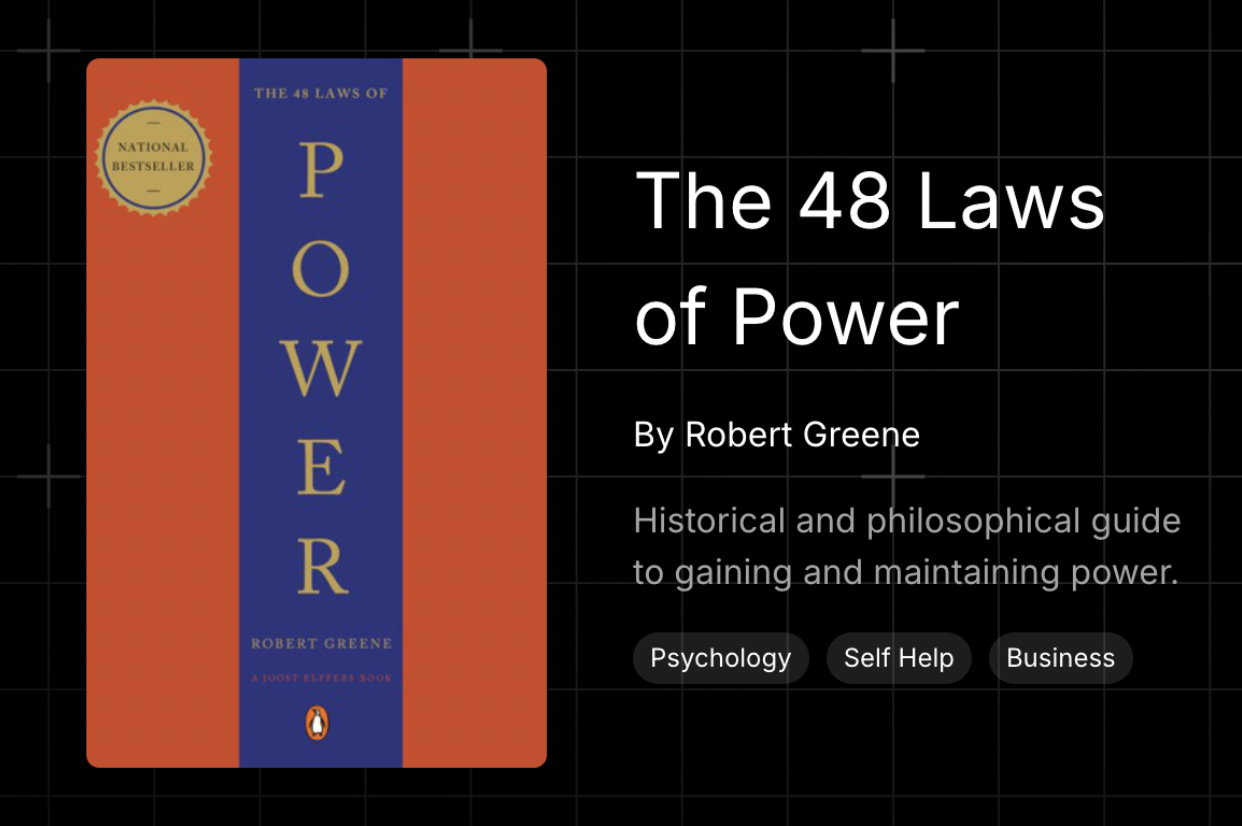Click the large gold letter P on cover

321,171
